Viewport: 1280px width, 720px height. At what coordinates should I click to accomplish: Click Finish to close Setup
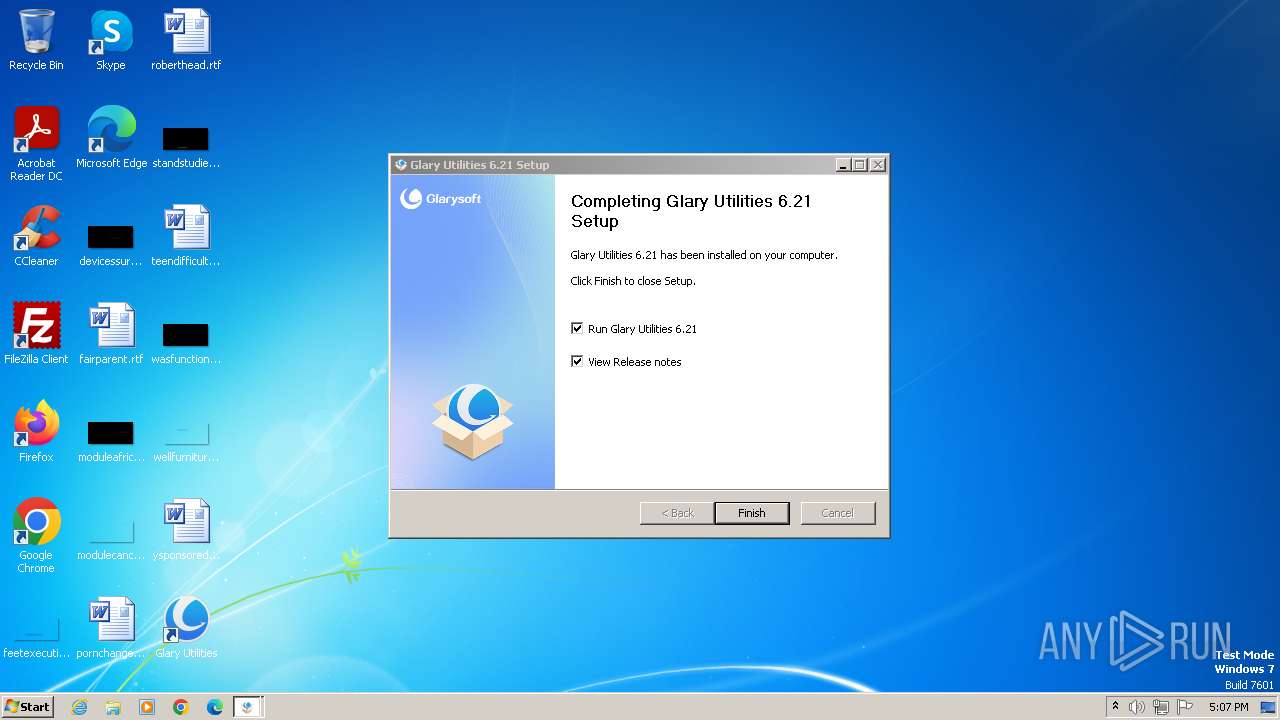tap(752, 513)
